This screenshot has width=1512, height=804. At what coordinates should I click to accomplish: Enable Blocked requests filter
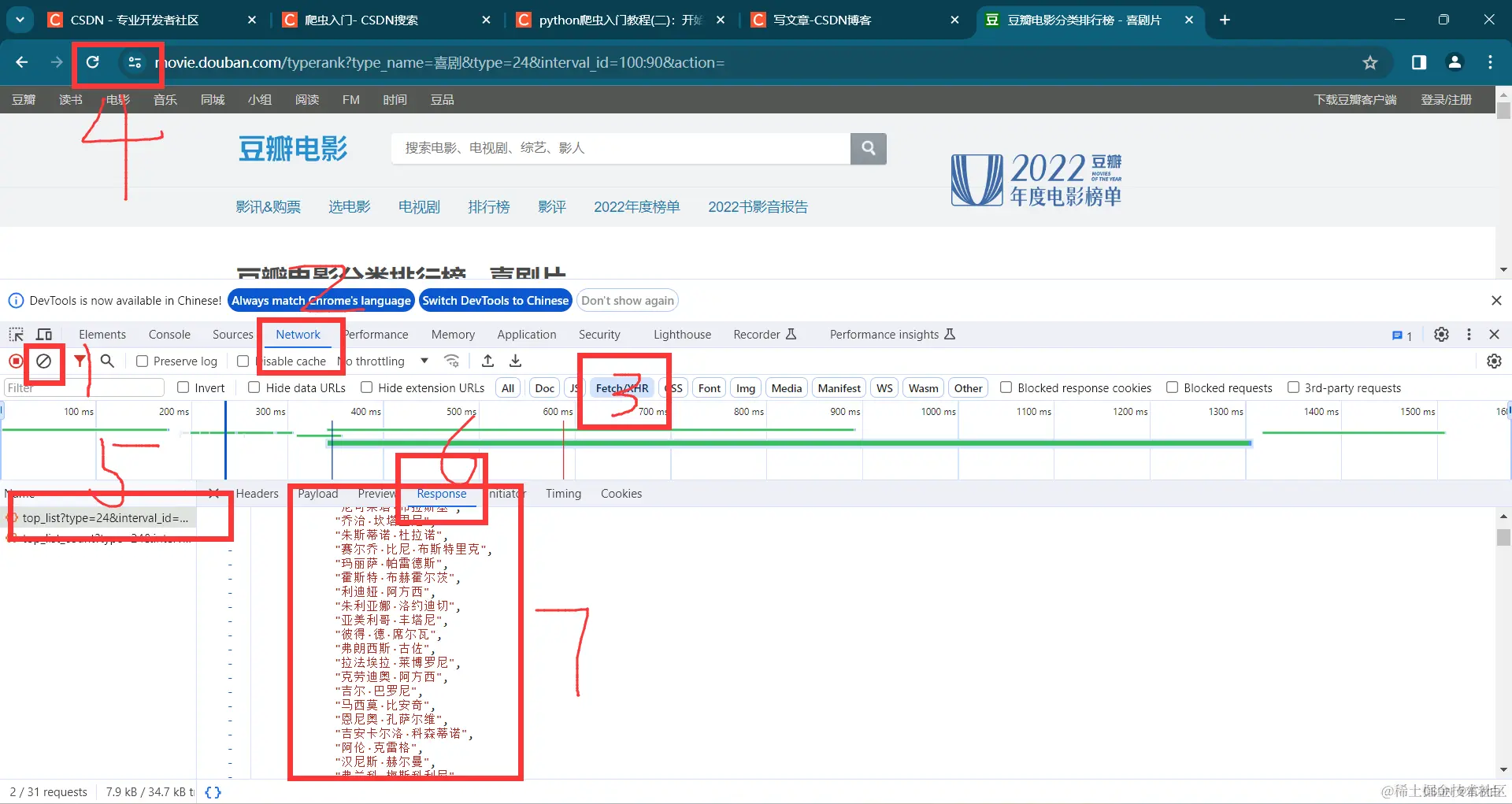tap(1172, 387)
